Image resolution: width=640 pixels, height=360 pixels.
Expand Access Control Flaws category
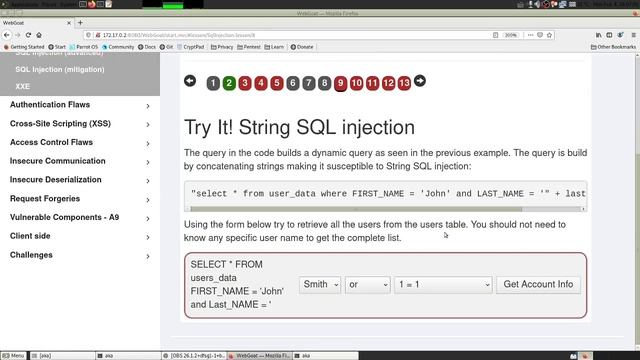click(80, 142)
